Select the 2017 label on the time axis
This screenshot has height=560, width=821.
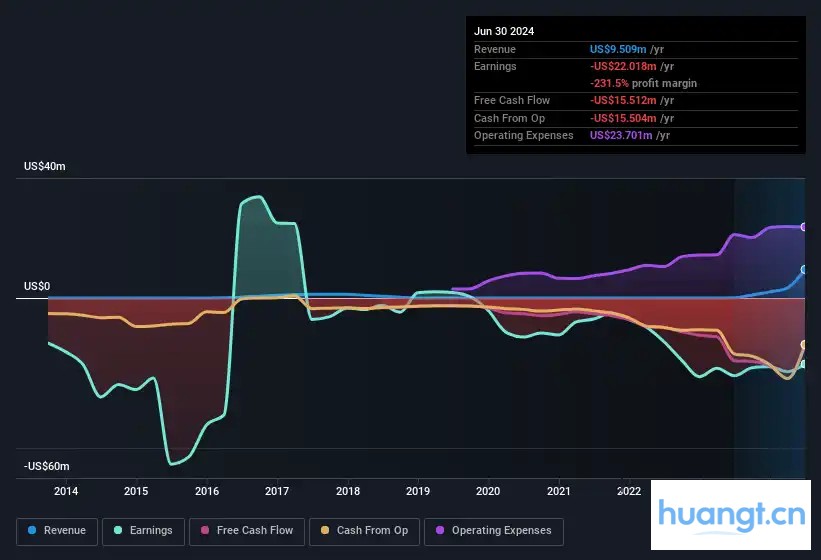tap(277, 491)
